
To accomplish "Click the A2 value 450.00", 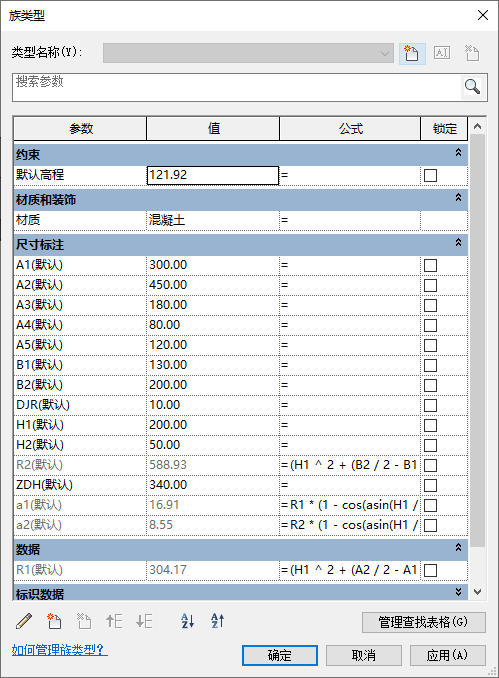I will pos(213,285).
